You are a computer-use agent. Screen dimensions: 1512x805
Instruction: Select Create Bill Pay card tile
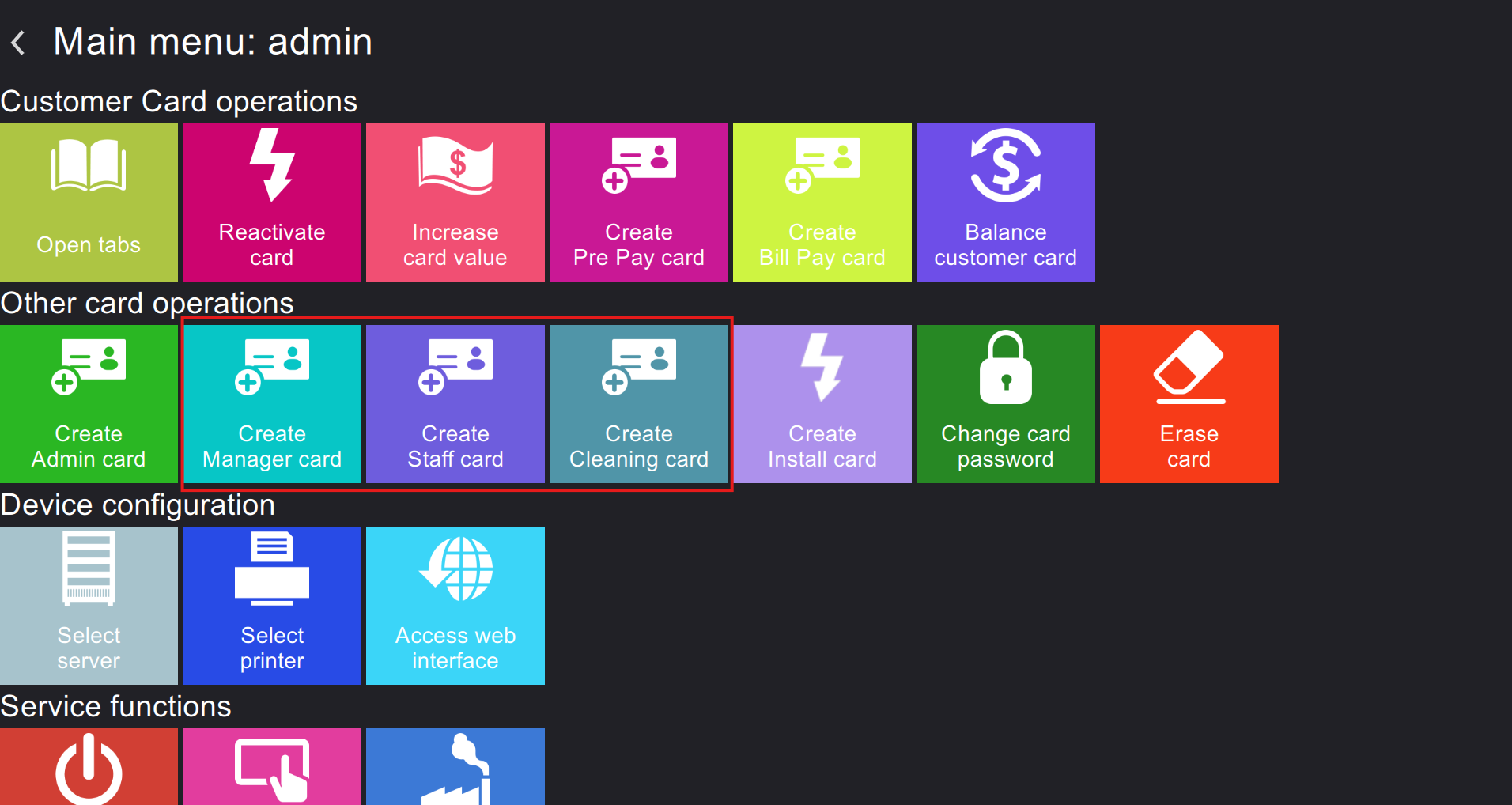(x=822, y=202)
